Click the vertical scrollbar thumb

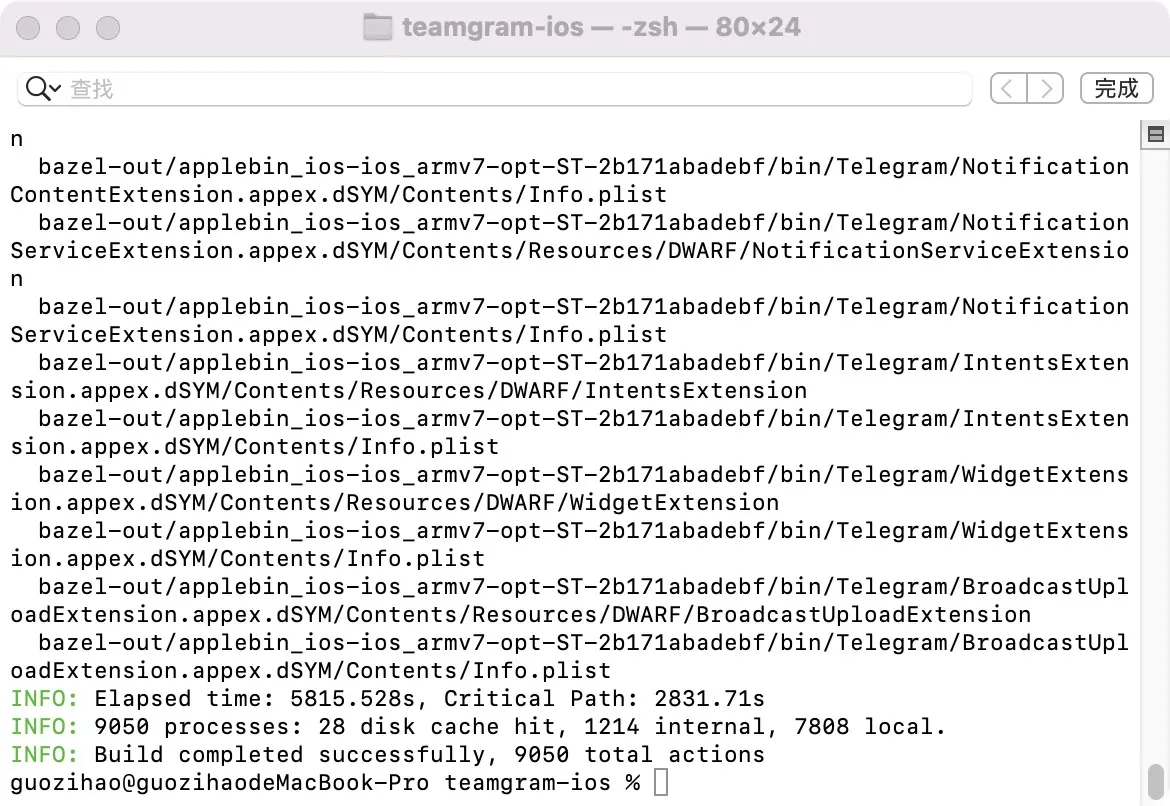[x=1156, y=779]
